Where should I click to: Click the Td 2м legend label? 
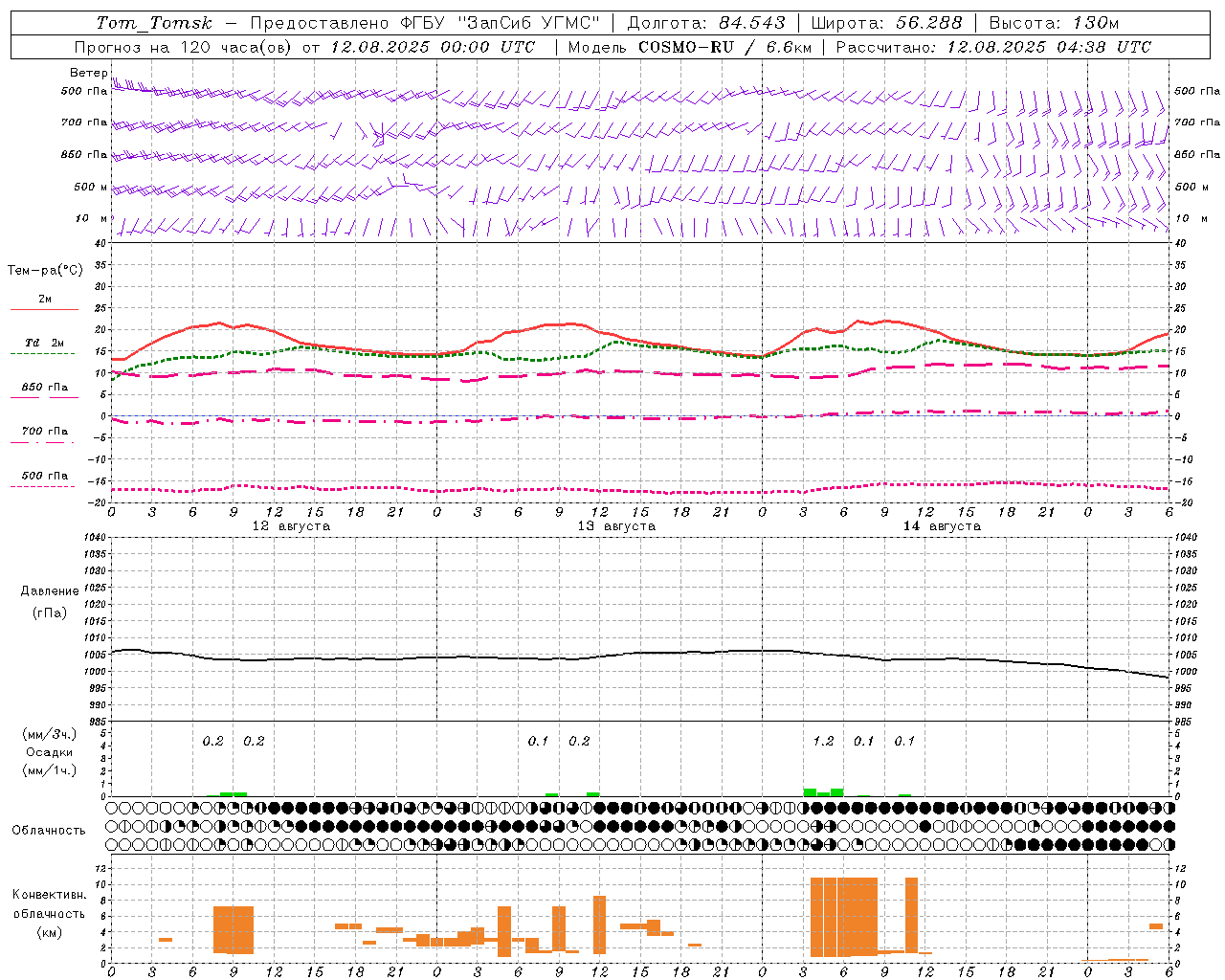tap(45, 343)
